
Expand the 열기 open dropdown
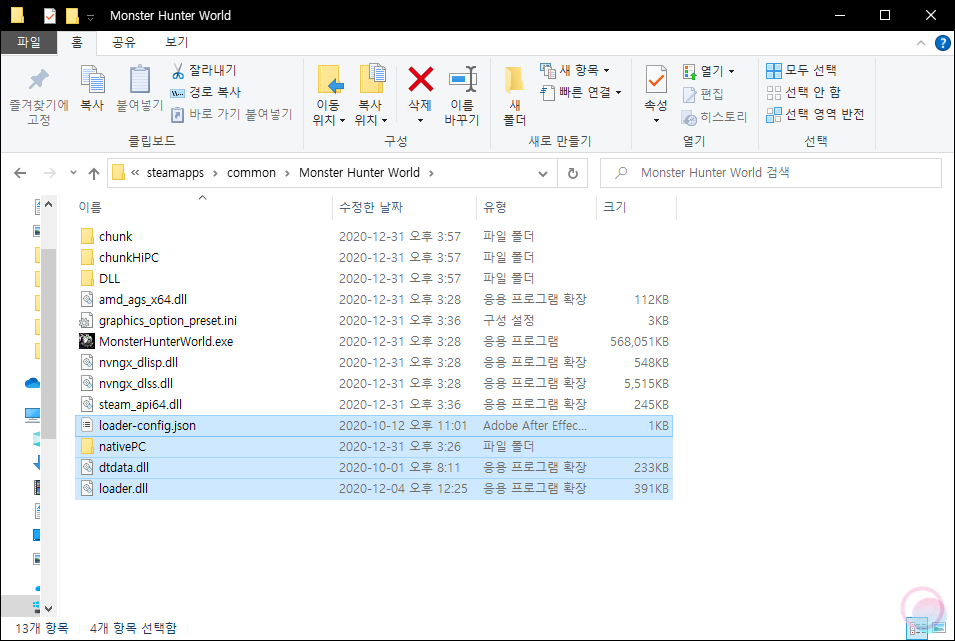click(709, 71)
